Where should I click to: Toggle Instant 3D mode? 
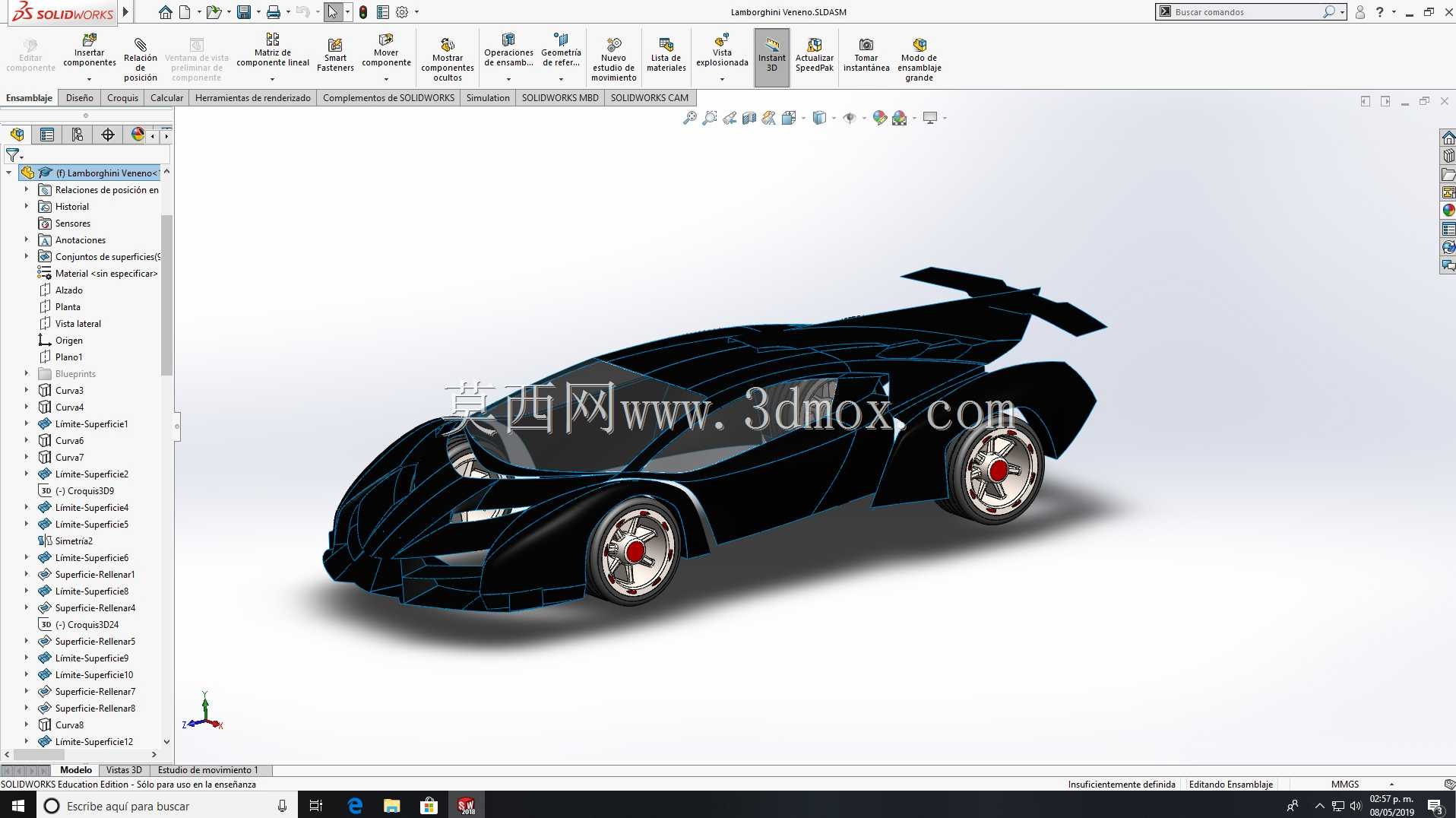(772, 57)
